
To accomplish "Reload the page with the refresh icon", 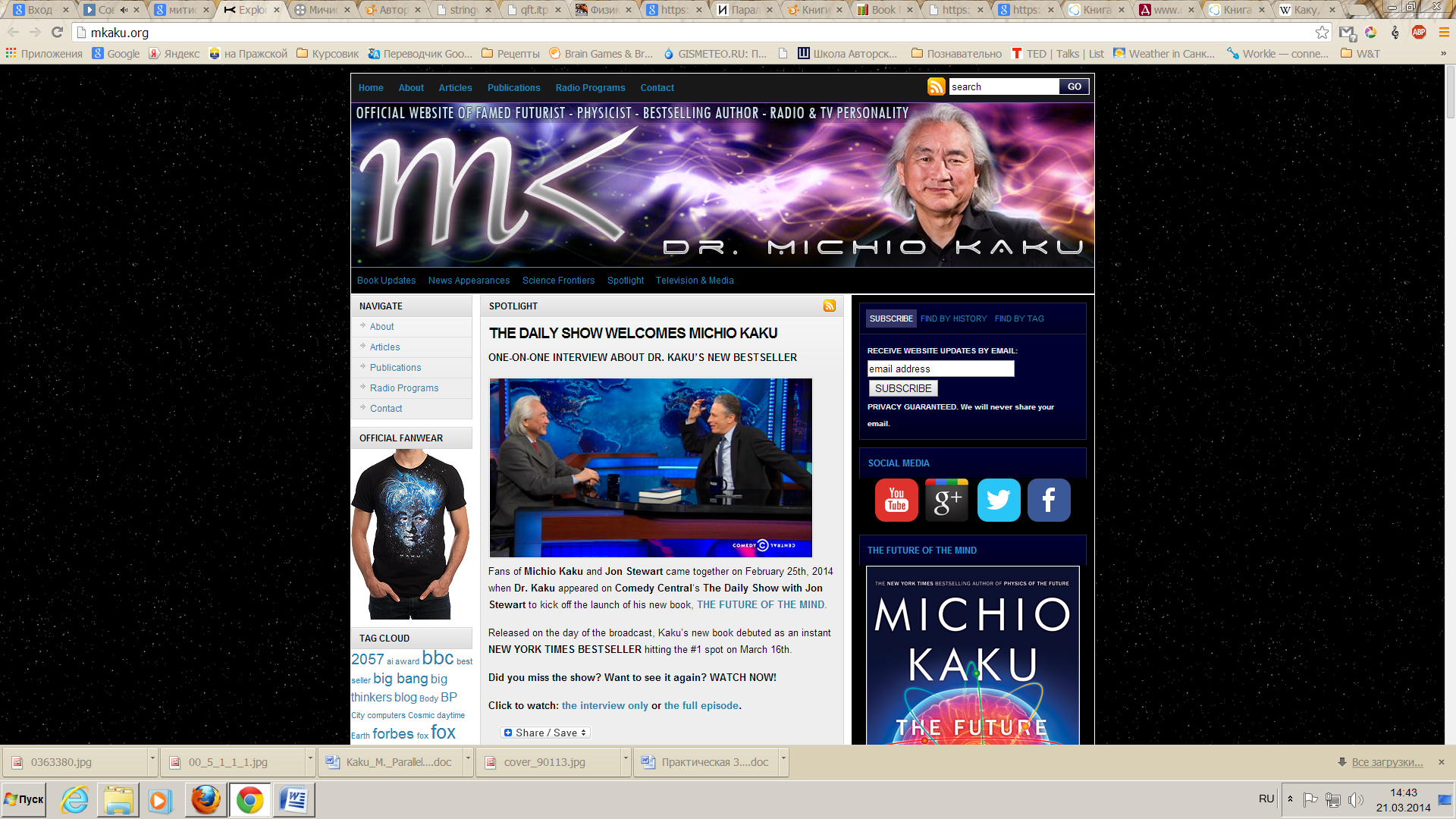I will pos(57,33).
